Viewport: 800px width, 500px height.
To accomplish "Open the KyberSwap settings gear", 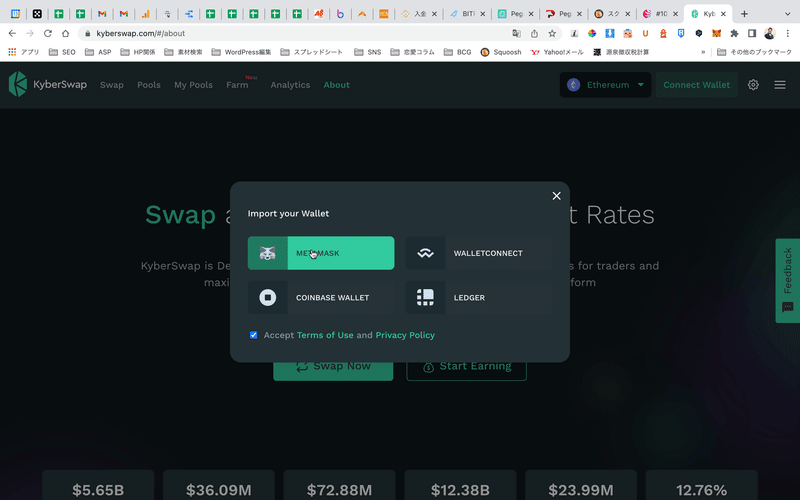I will (753, 85).
